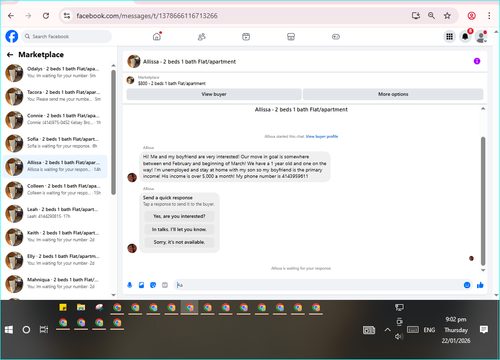The image size is (500, 360).
Task: Open Chrome's three-dot menu
Action: click(x=489, y=16)
